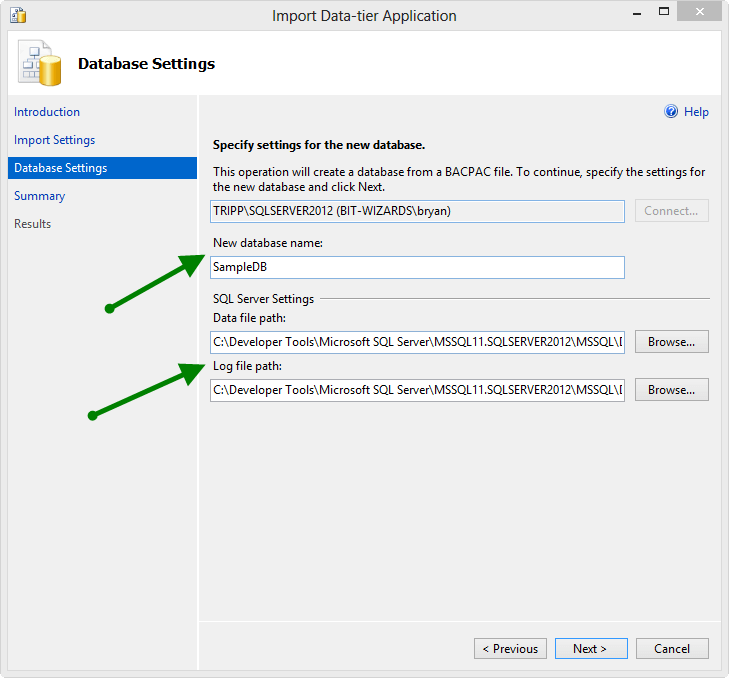Maximize the Import Data-tier Application window
The image size is (729, 678).
664,12
